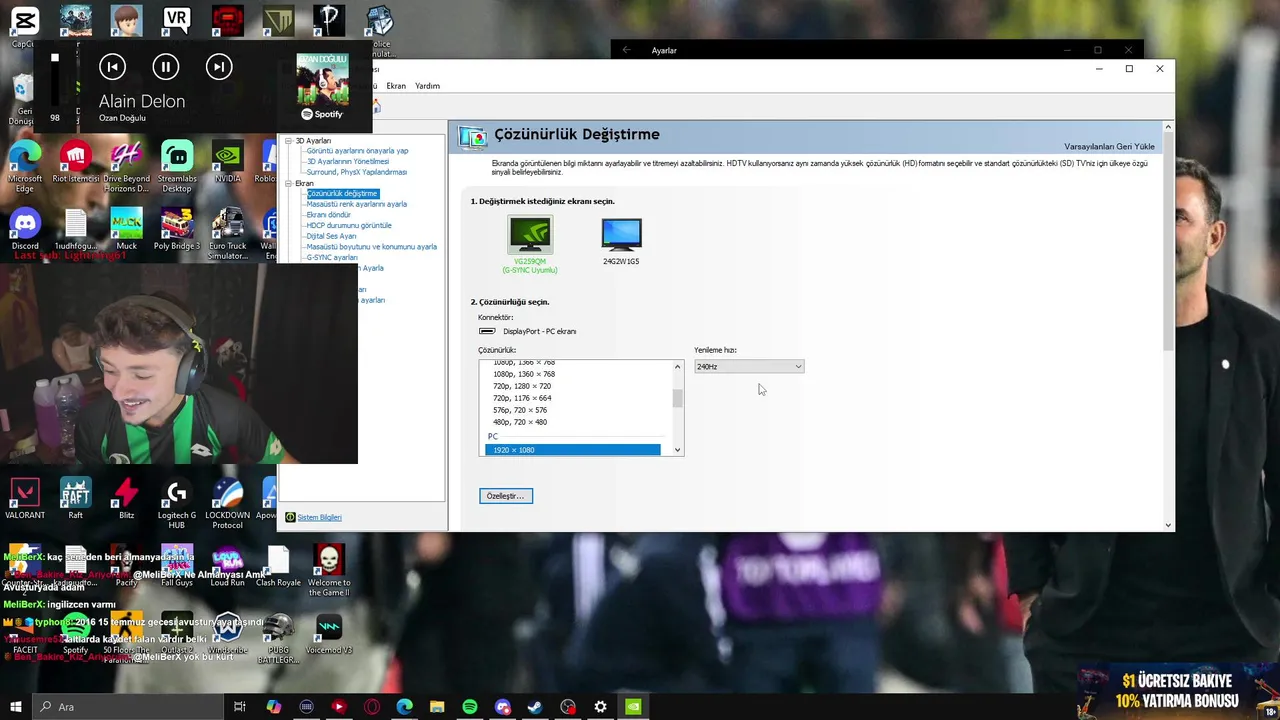Select the Muck game icon

click(x=126, y=231)
